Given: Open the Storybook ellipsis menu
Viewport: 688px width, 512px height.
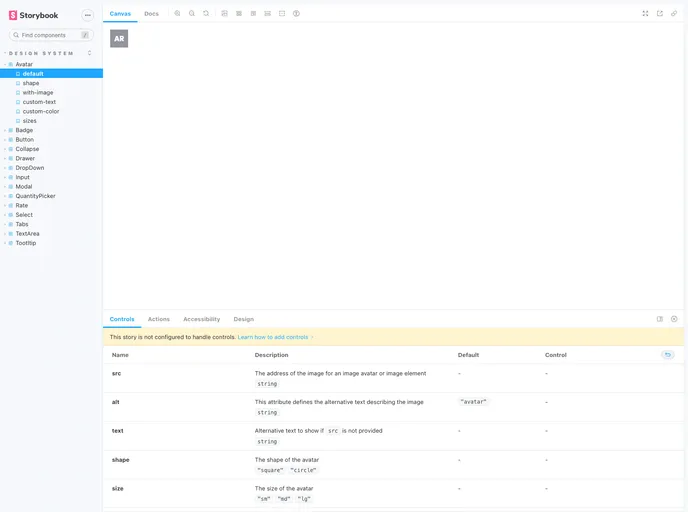Looking at the screenshot, I should click(x=88, y=15).
